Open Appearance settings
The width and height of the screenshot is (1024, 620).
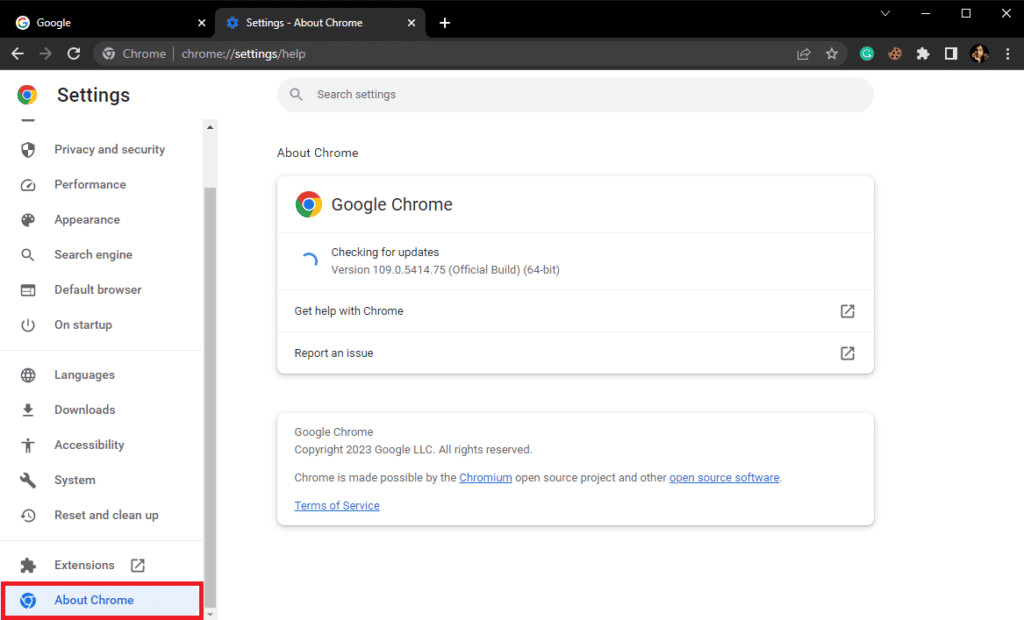[x=86, y=219]
